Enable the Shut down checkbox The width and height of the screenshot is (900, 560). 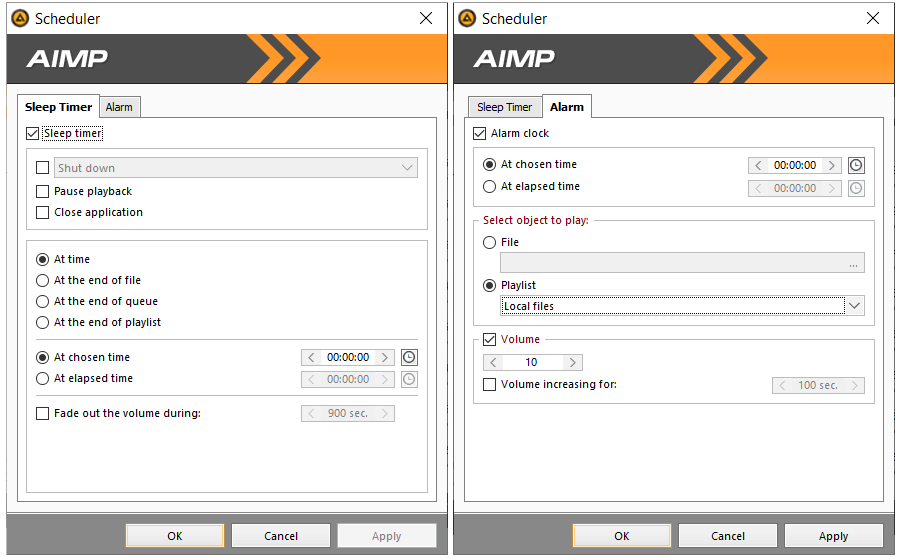click(x=42, y=168)
